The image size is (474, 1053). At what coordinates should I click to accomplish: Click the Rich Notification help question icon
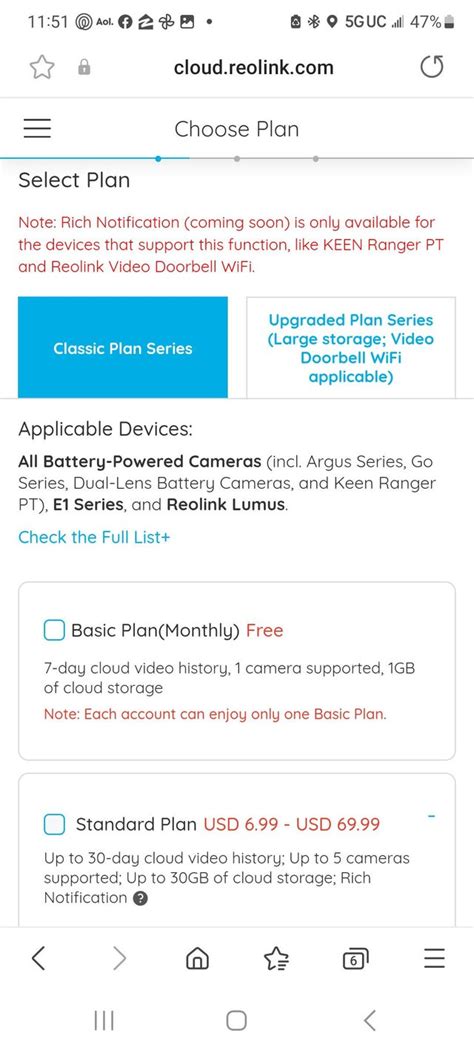click(140, 898)
